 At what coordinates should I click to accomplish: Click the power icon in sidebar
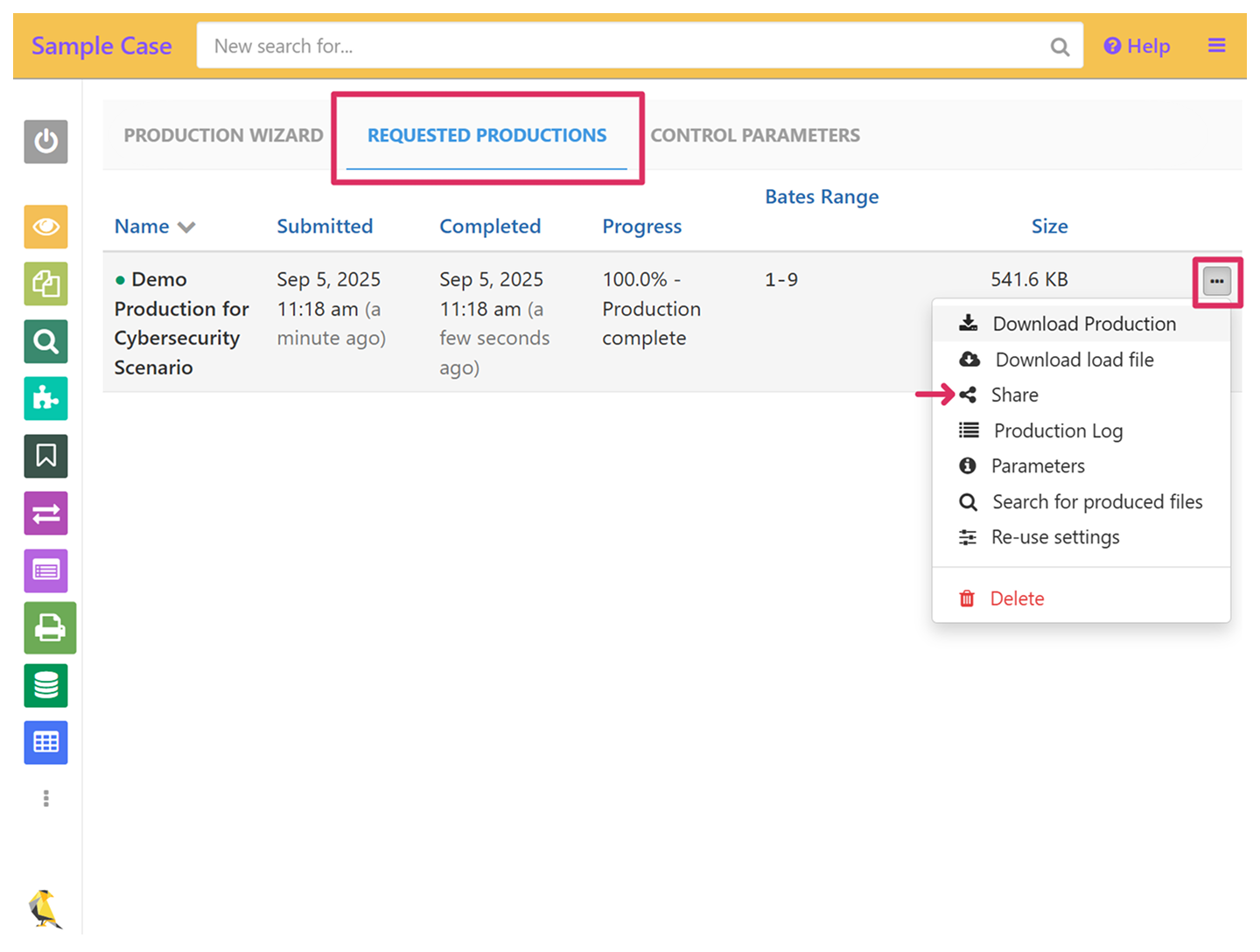tap(45, 142)
